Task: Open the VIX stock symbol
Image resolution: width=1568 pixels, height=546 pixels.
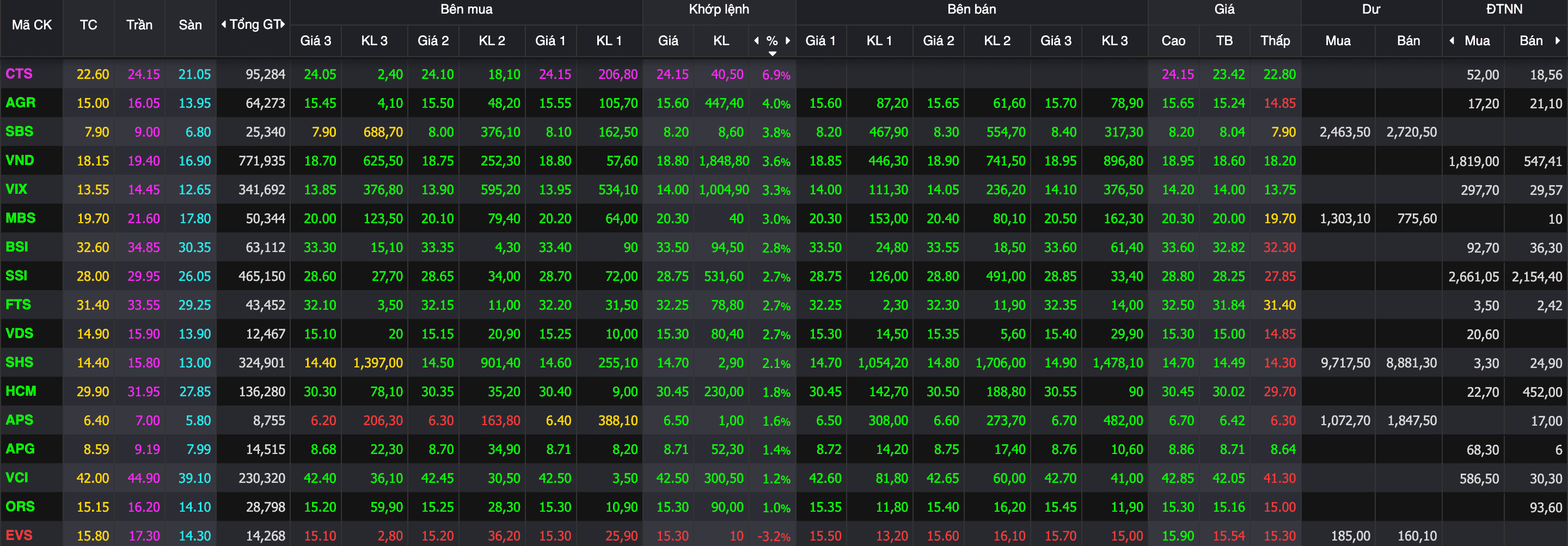Action: tap(16, 189)
